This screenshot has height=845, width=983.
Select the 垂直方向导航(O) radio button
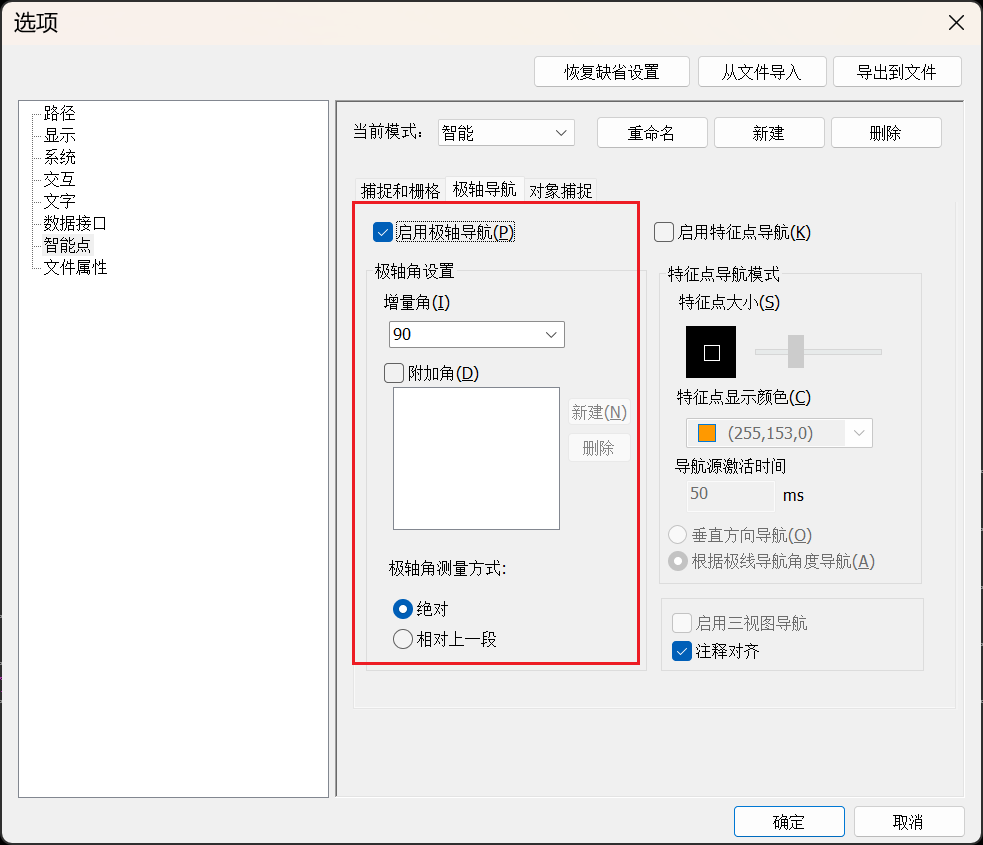point(678,535)
